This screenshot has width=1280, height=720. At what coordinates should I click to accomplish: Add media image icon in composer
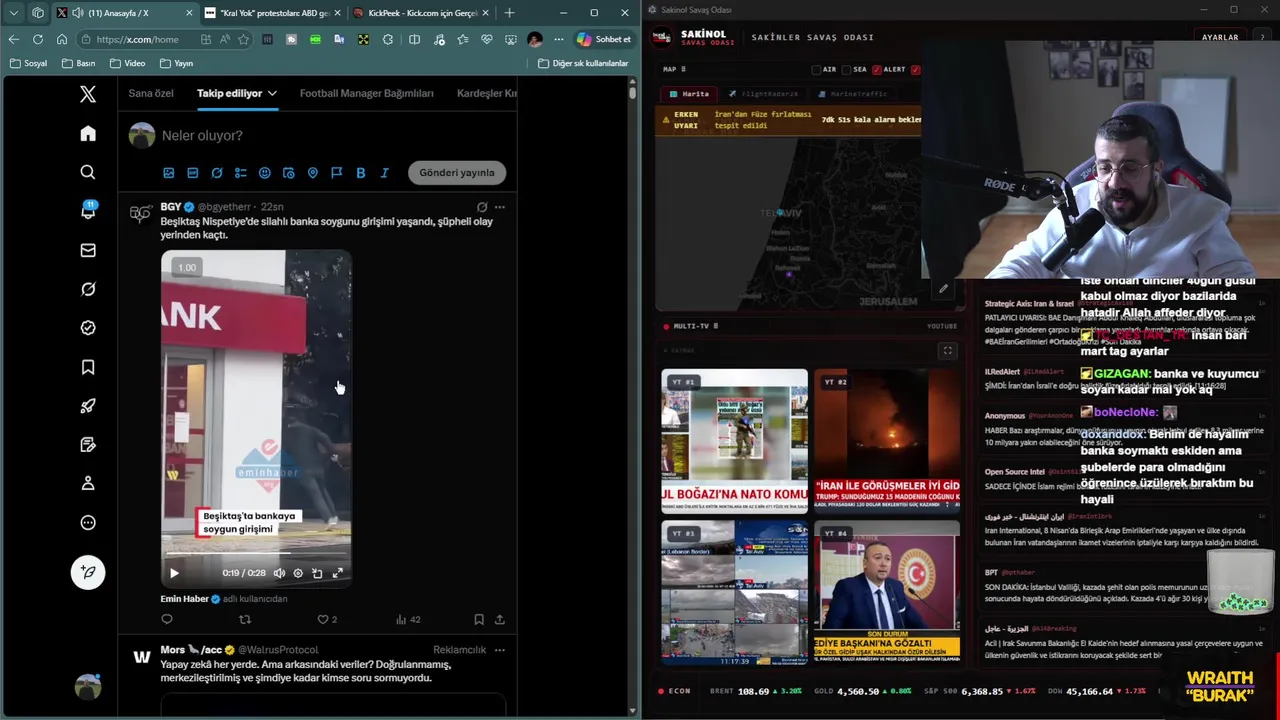coord(169,173)
